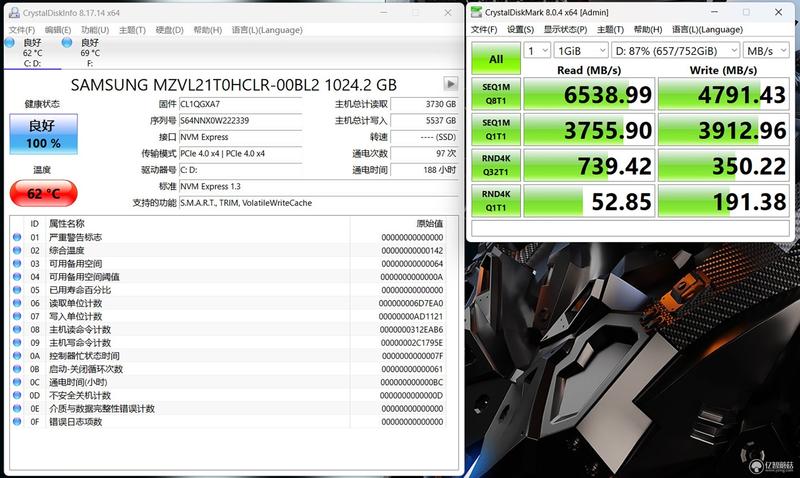The width and height of the screenshot is (800, 478).
Task: Click the red 62 °C temperature button
Action: click(x=43, y=193)
